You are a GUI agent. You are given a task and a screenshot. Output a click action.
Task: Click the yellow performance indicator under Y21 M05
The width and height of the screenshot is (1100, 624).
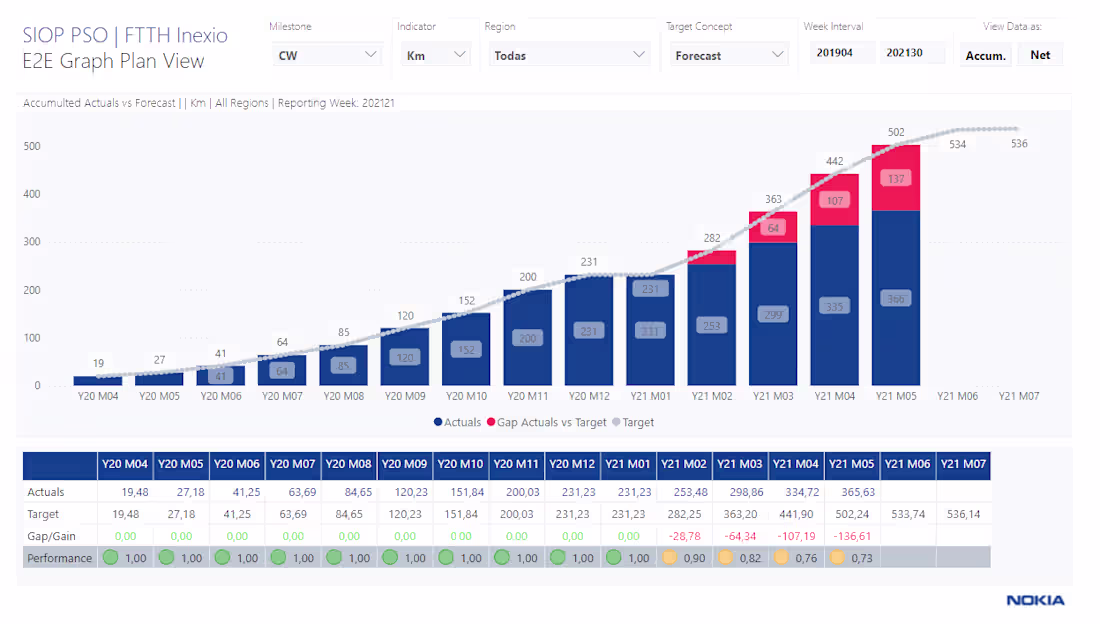836,557
